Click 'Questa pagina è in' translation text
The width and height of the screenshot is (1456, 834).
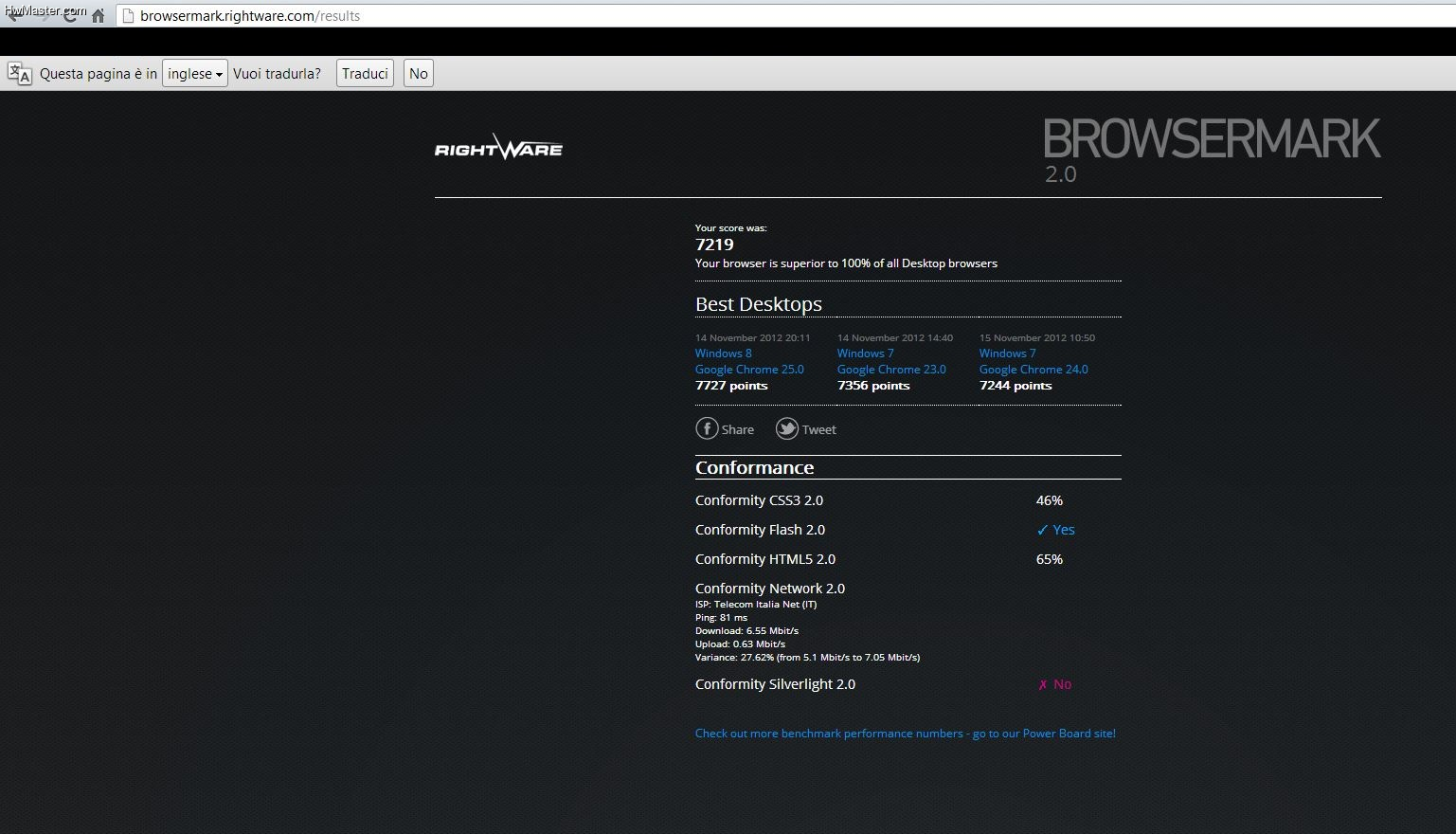coord(99,74)
